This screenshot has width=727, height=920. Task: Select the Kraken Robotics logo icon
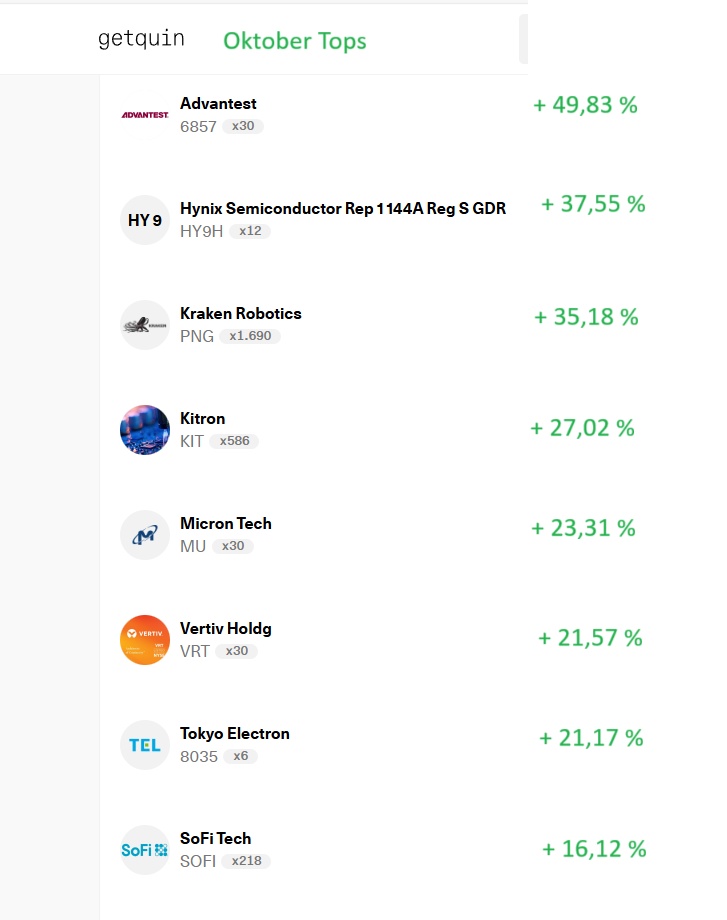click(145, 325)
